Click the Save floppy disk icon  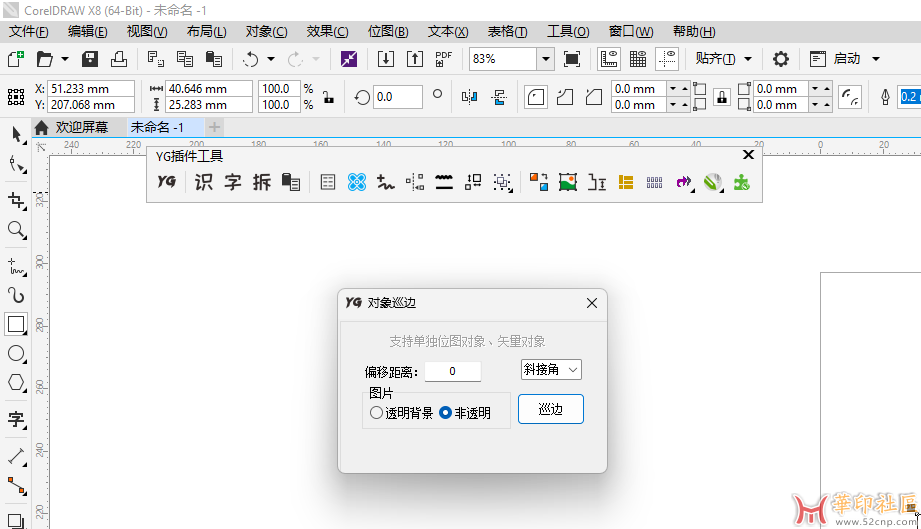tap(89, 59)
